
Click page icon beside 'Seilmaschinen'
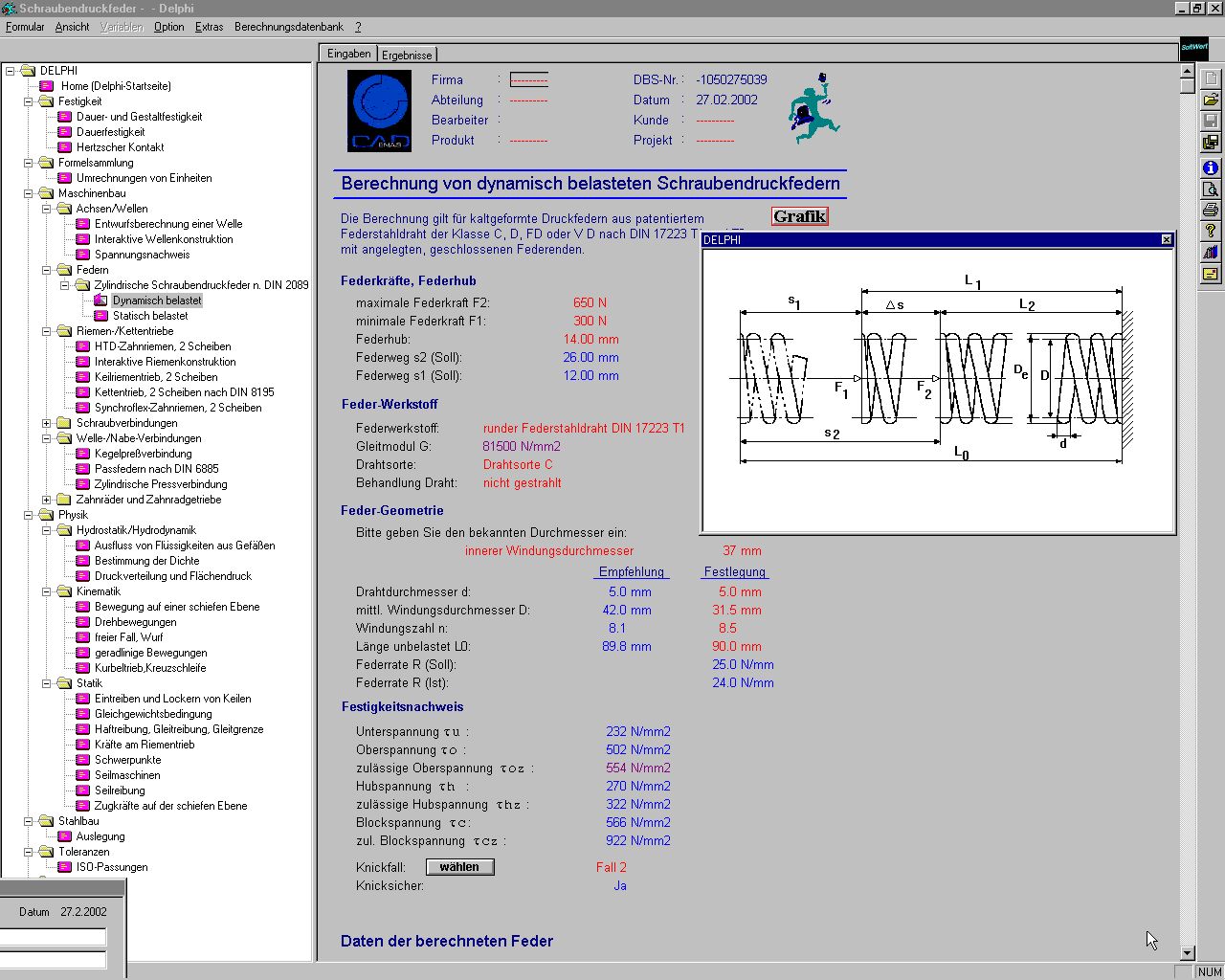click(x=83, y=775)
